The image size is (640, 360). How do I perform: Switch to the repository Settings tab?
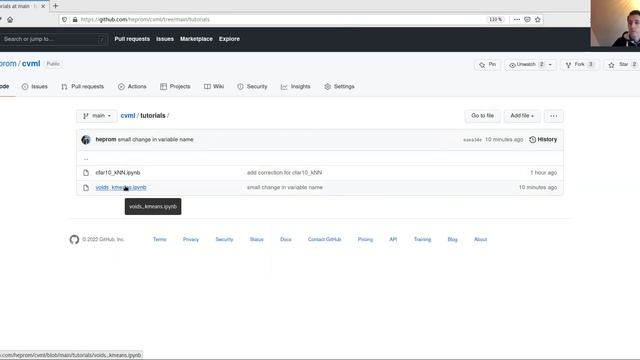(x=339, y=87)
